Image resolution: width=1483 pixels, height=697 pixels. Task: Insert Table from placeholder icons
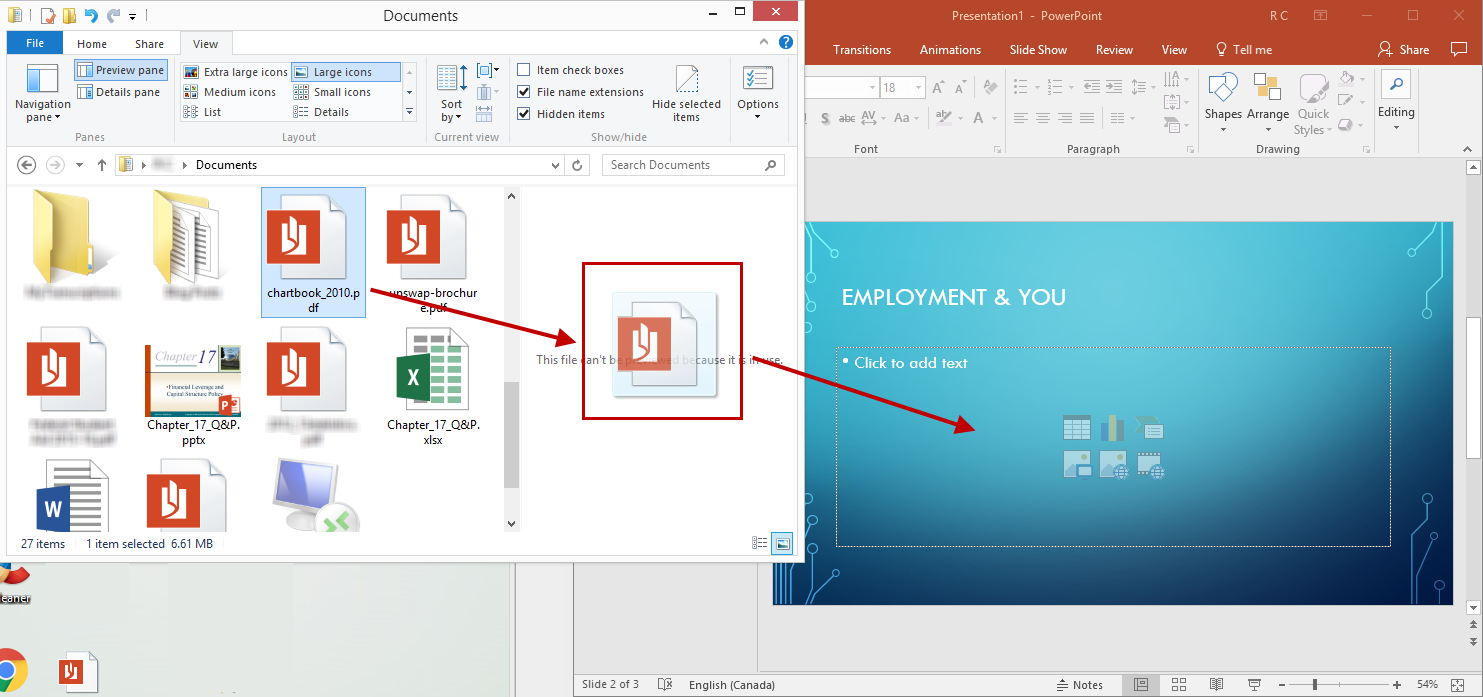[x=1077, y=429]
